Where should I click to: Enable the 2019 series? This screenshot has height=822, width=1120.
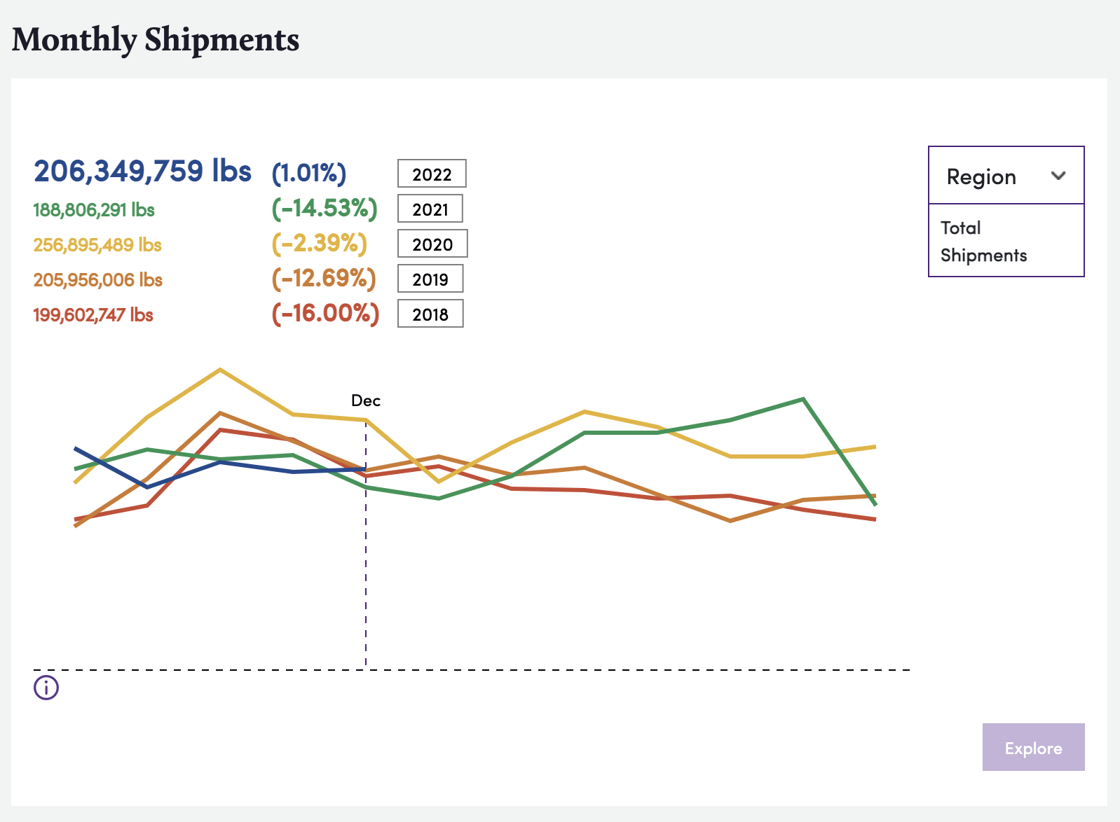tap(430, 278)
